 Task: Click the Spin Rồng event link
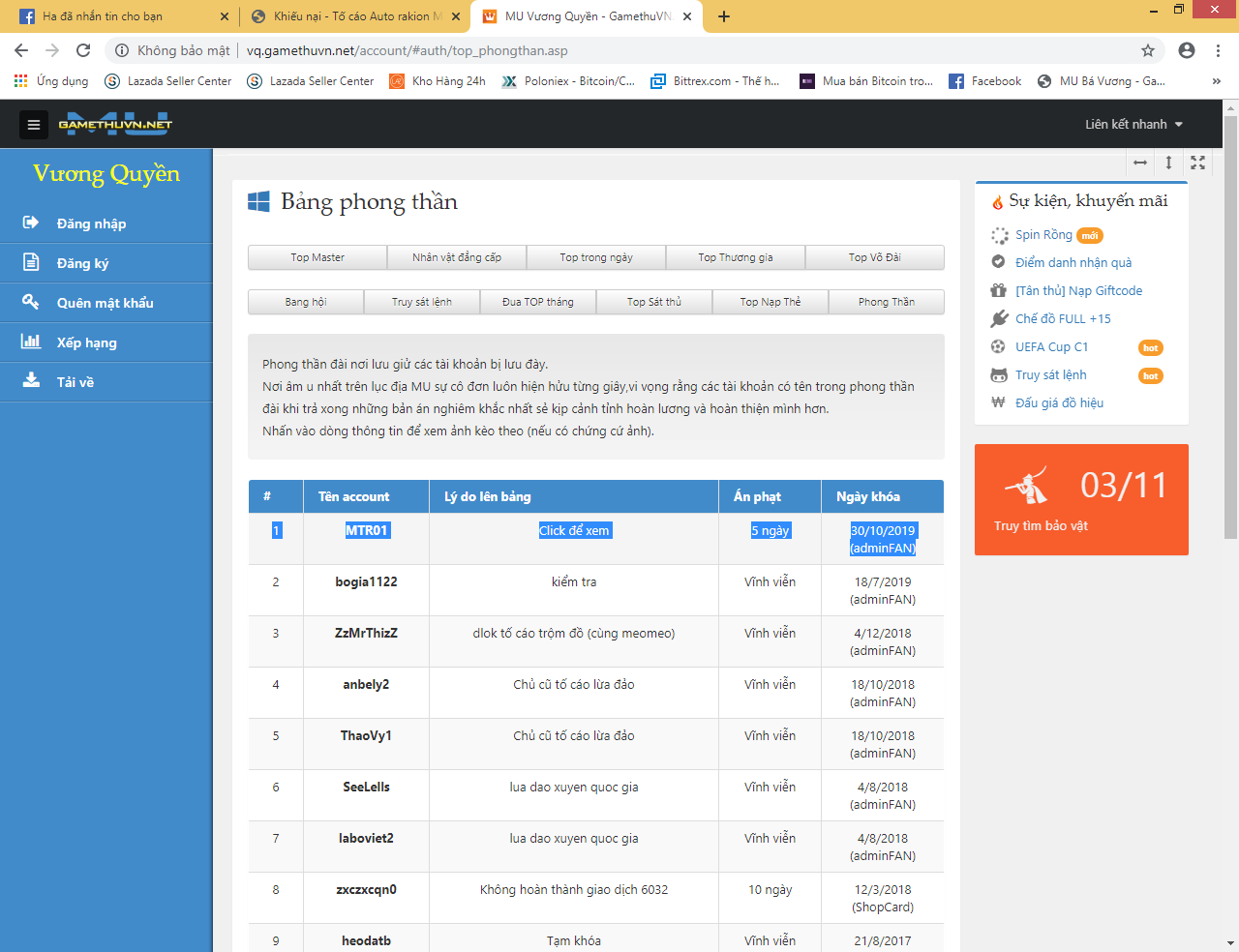pyautogui.click(x=1043, y=235)
